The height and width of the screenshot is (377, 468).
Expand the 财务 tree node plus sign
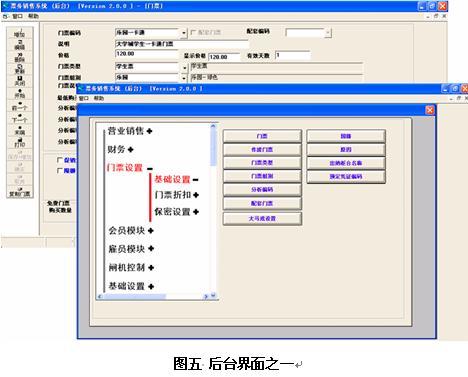click(x=131, y=150)
